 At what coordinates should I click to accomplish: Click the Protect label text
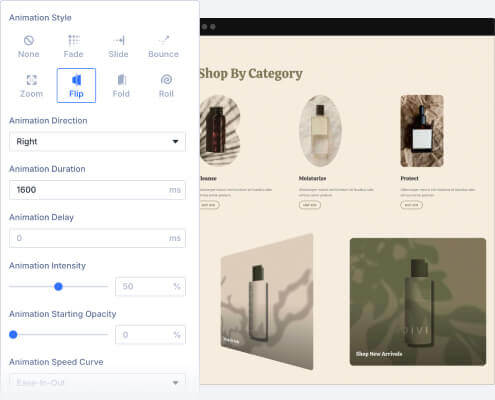pyautogui.click(x=409, y=178)
